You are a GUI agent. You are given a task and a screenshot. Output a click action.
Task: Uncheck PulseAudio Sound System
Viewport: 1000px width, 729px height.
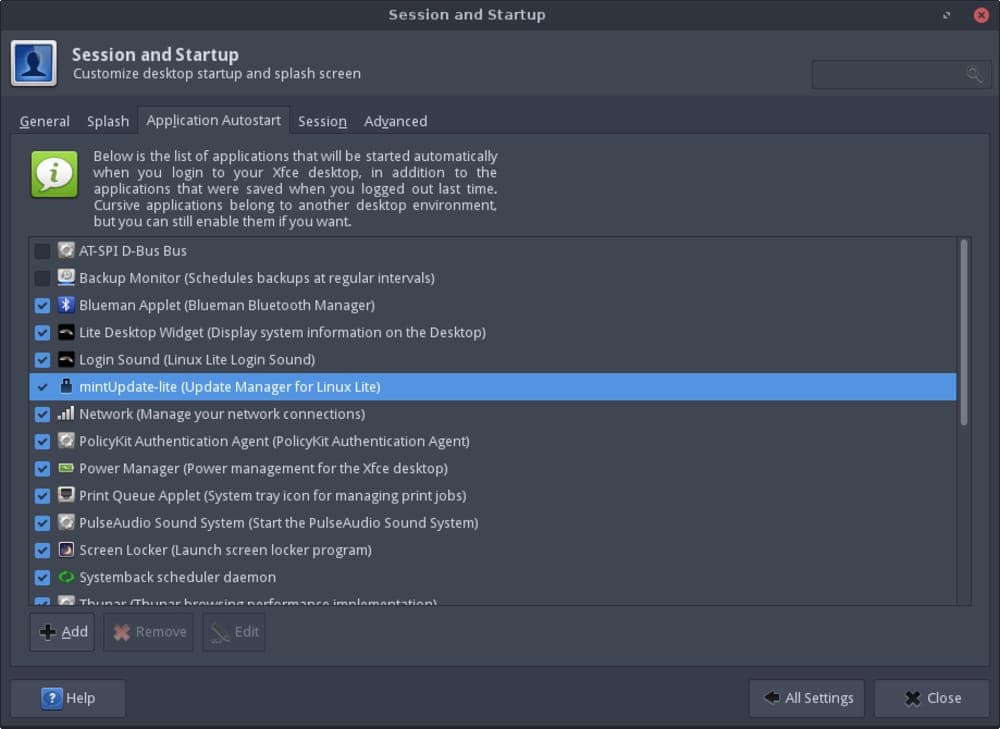tap(42, 524)
